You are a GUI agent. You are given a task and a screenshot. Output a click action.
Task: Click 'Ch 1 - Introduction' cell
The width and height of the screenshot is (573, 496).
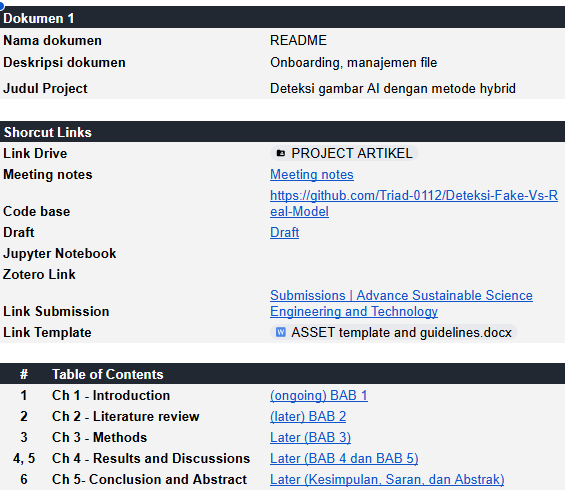tap(111, 395)
